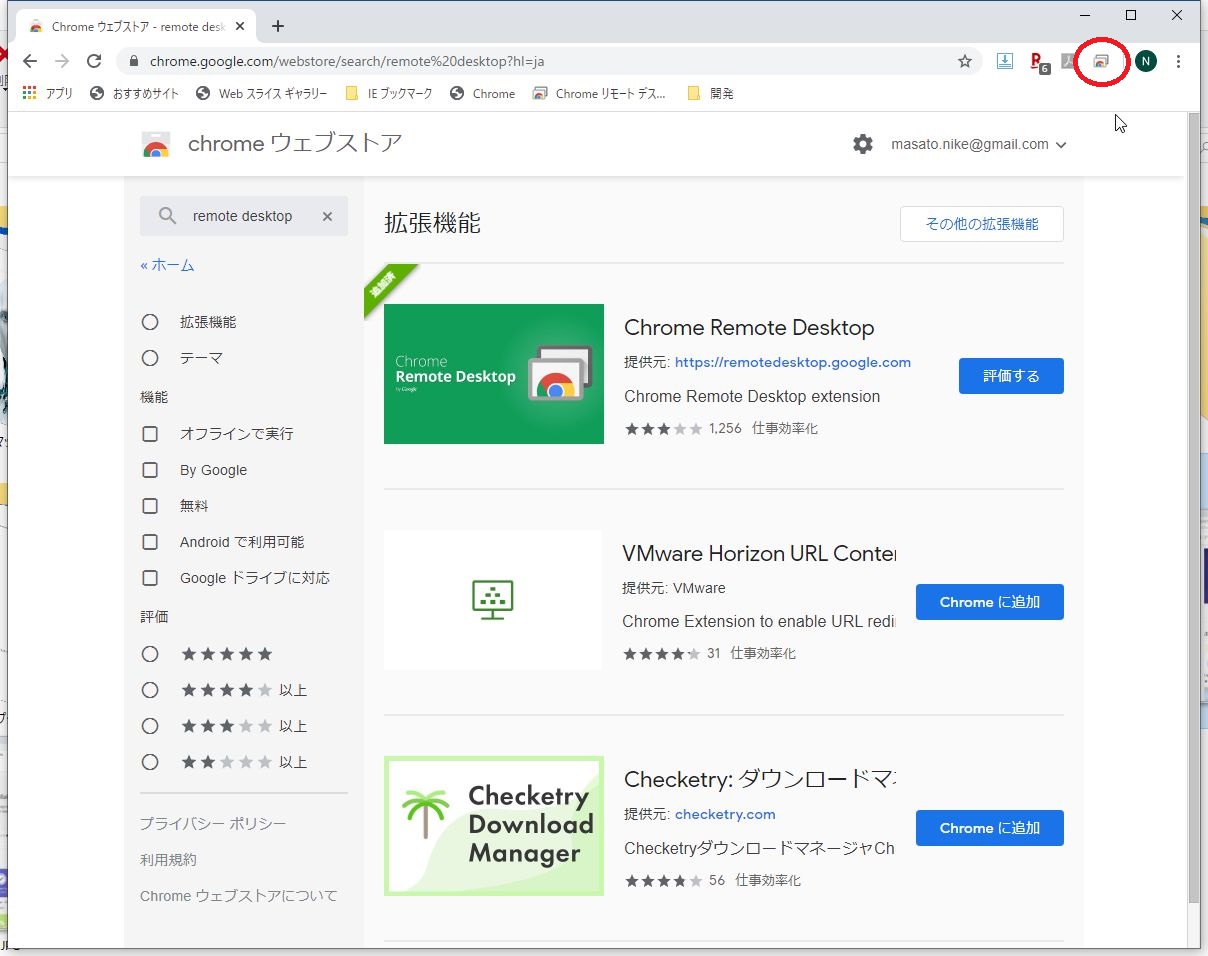Click その他の拡張機能 button
Viewport: 1208px width, 956px height.
pos(982,224)
